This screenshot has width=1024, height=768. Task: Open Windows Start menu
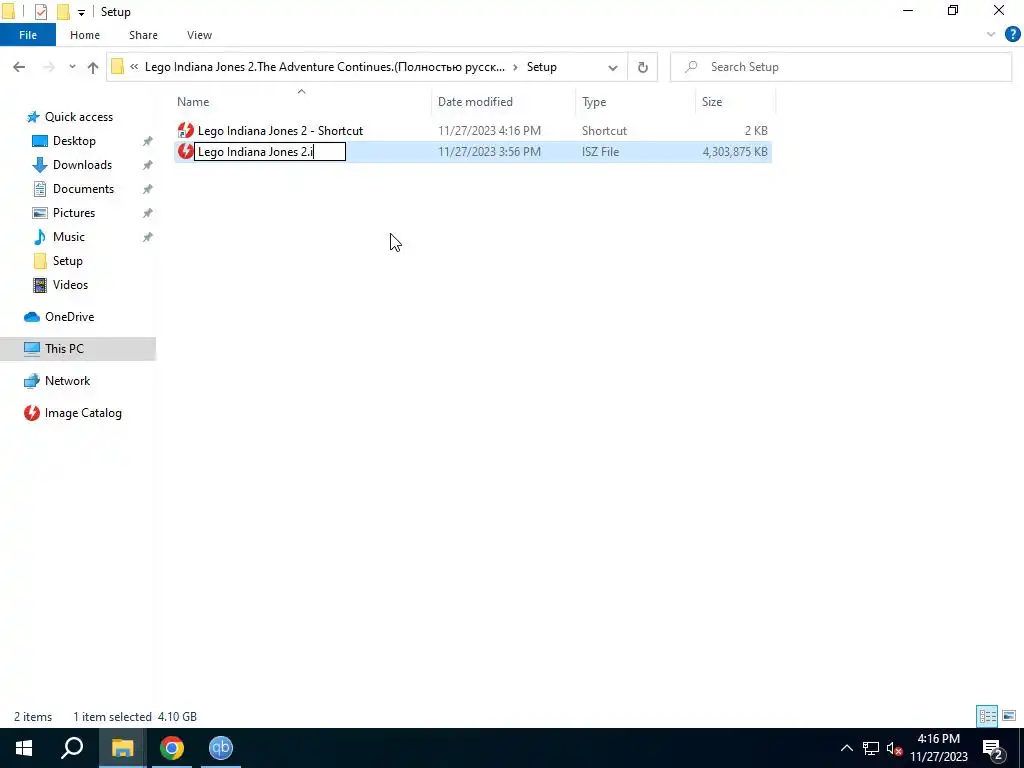tap(24, 748)
